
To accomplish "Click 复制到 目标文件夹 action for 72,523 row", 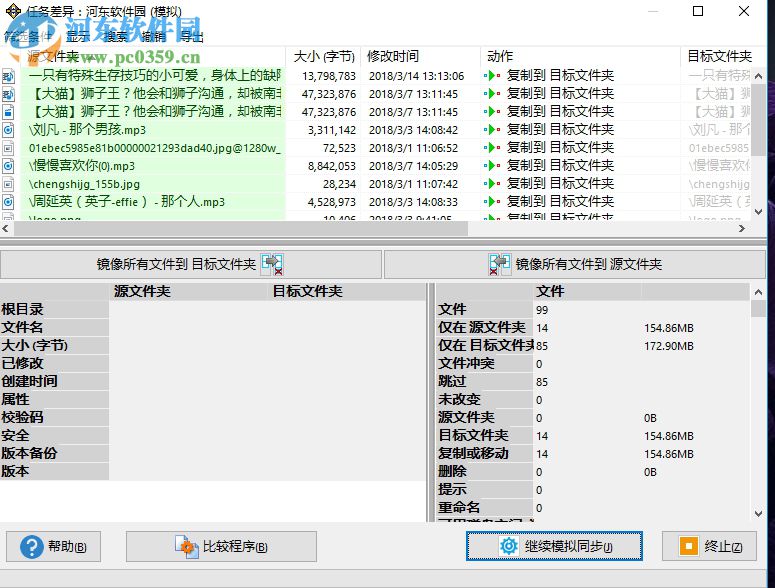I will [560, 148].
